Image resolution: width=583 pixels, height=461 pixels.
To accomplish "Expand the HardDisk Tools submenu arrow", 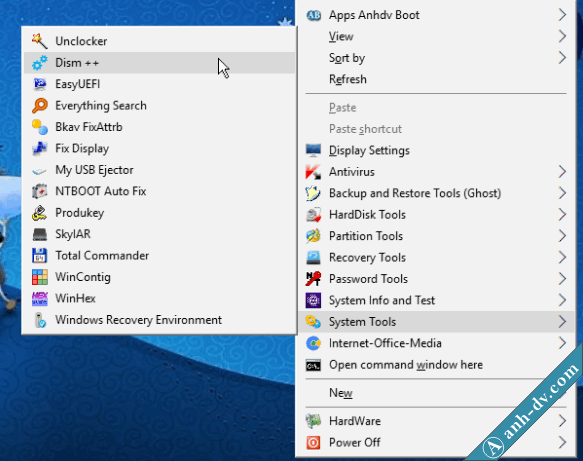I will 562,215.
